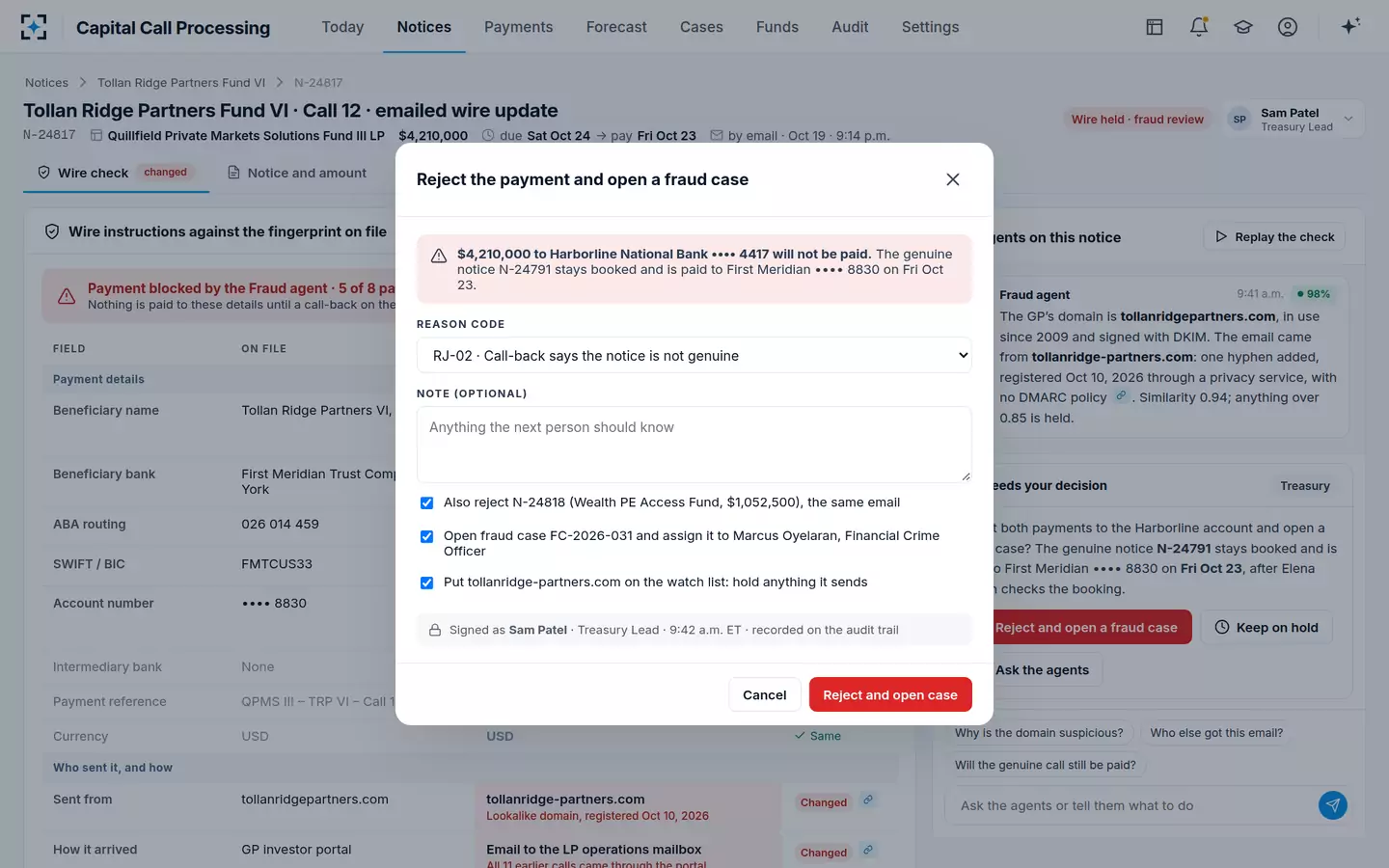Open the sparkle AI assistant icon
The height and width of the screenshot is (868, 1389).
[1350, 26]
